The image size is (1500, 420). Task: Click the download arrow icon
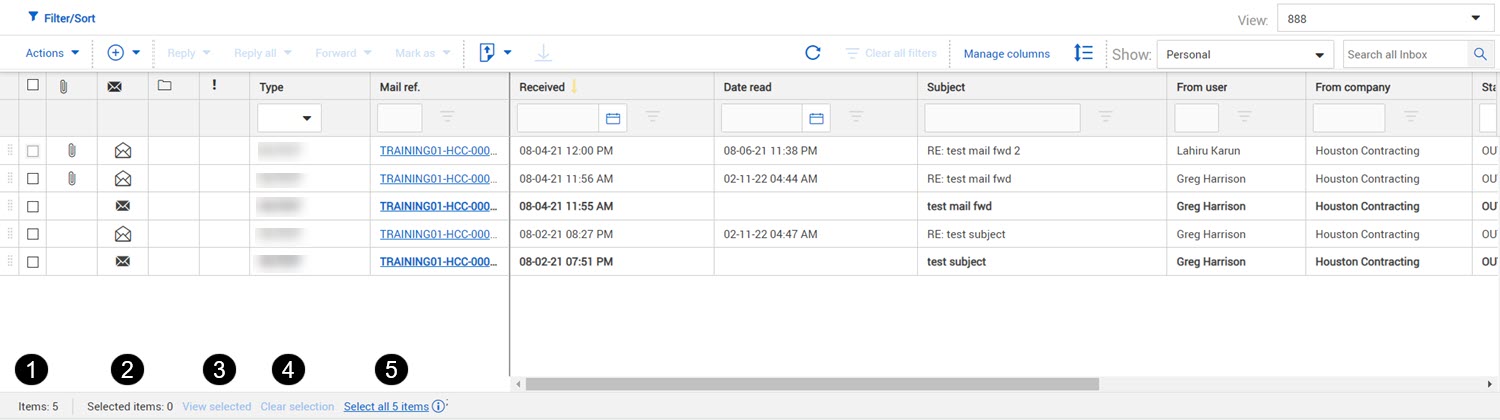(543, 53)
